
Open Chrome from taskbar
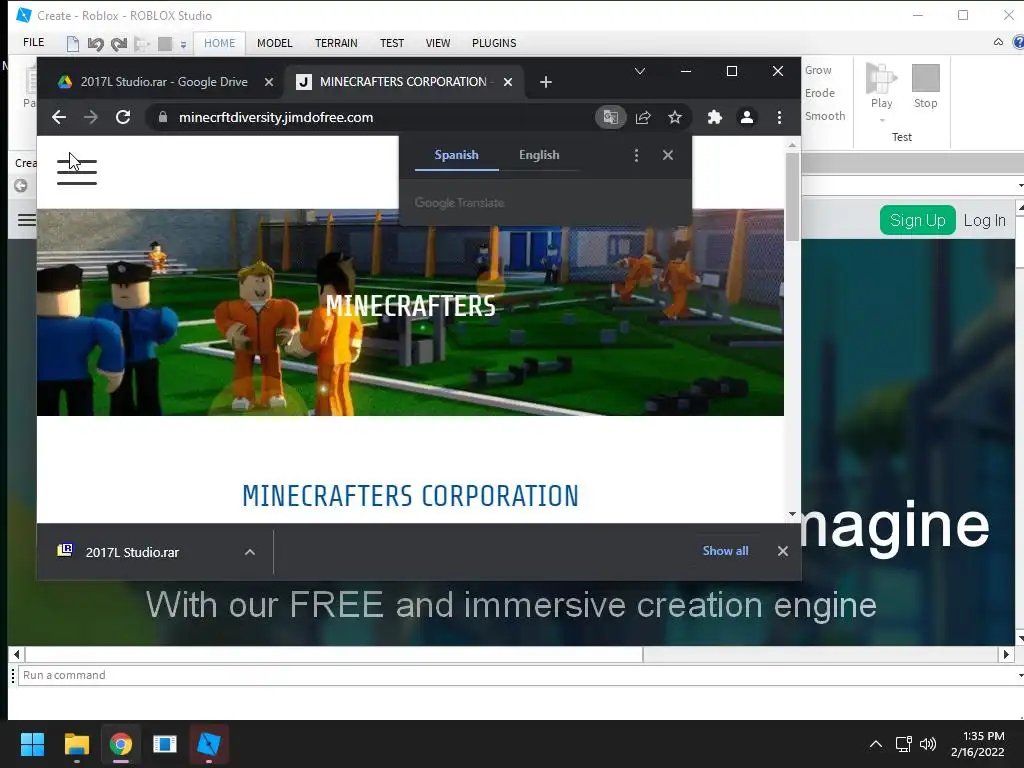click(120, 744)
